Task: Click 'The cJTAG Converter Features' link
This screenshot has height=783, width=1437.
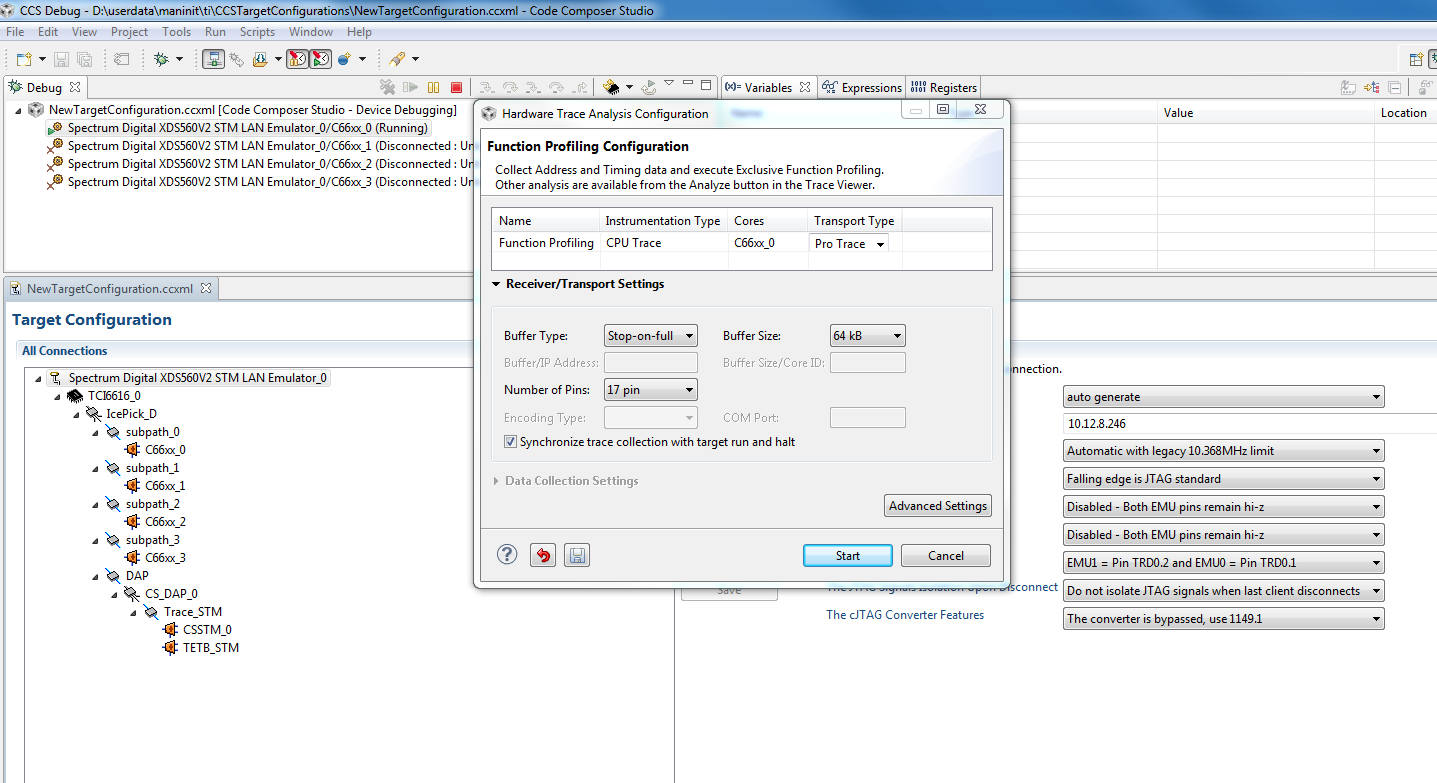Action: tap(905, 615)
